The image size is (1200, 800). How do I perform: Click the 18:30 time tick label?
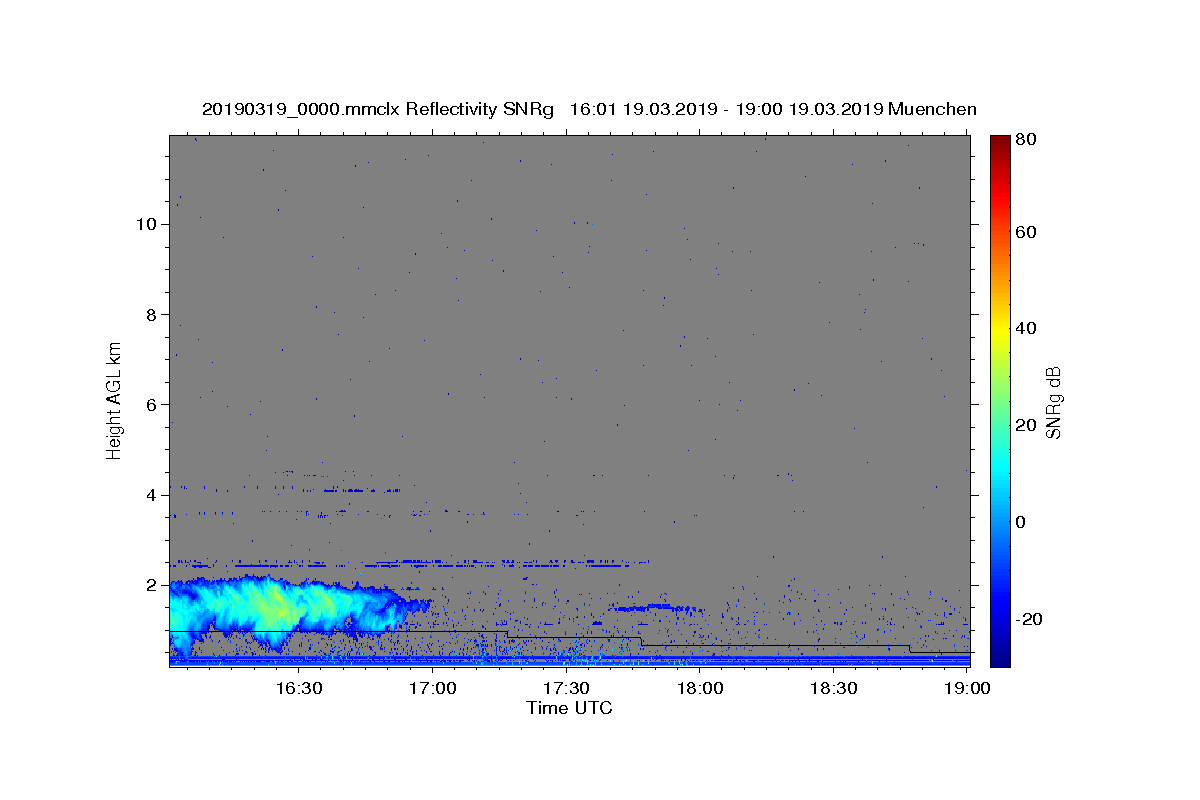[x=834, y=688]
